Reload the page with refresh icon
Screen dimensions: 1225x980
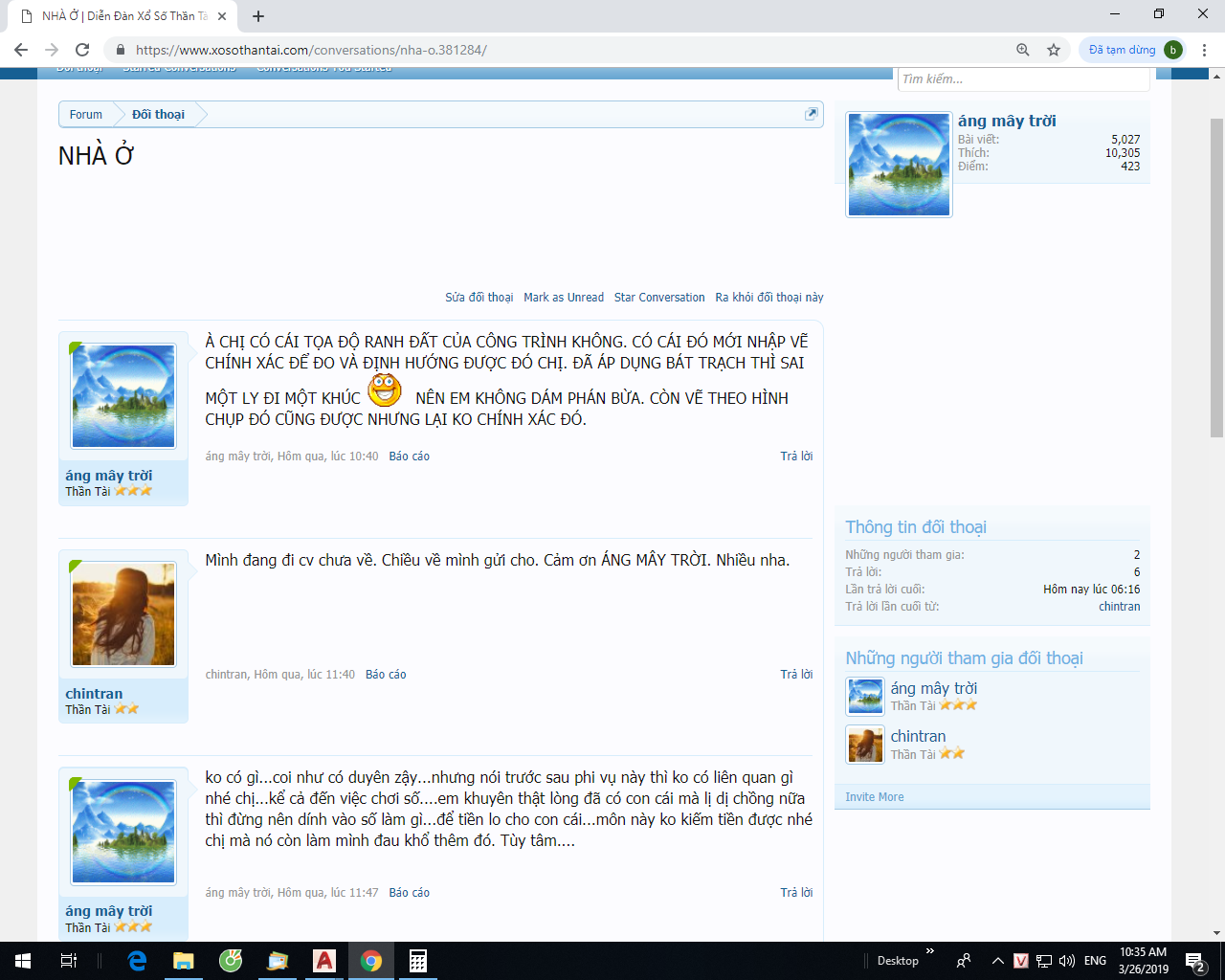(x=82, y=50)
